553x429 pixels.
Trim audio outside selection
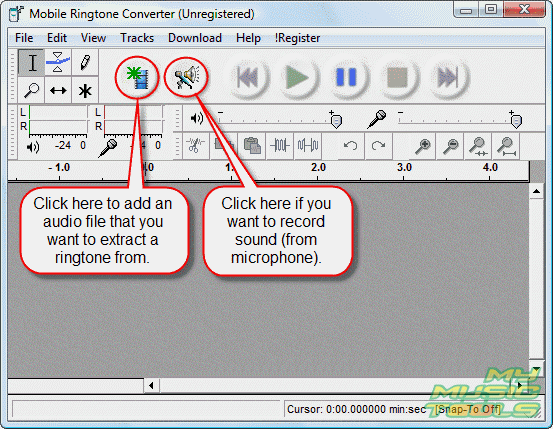coord(280,145)
